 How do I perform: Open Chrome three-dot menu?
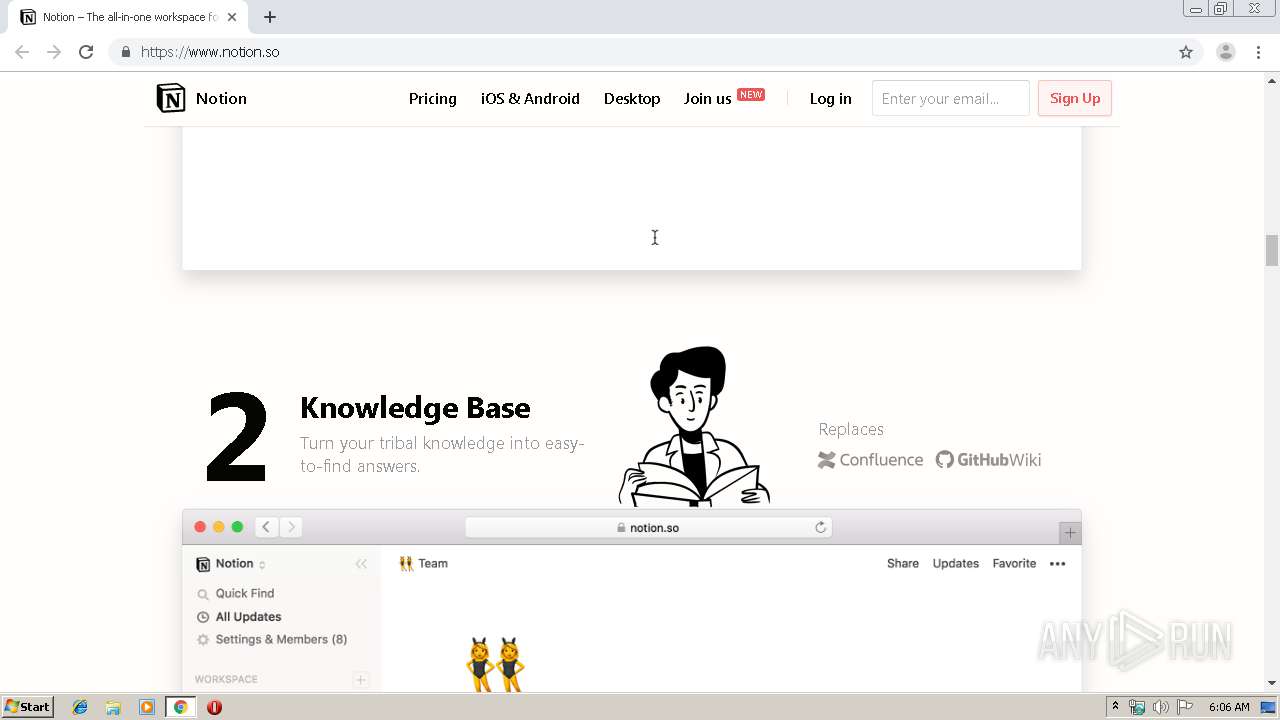coord(1258,52)
